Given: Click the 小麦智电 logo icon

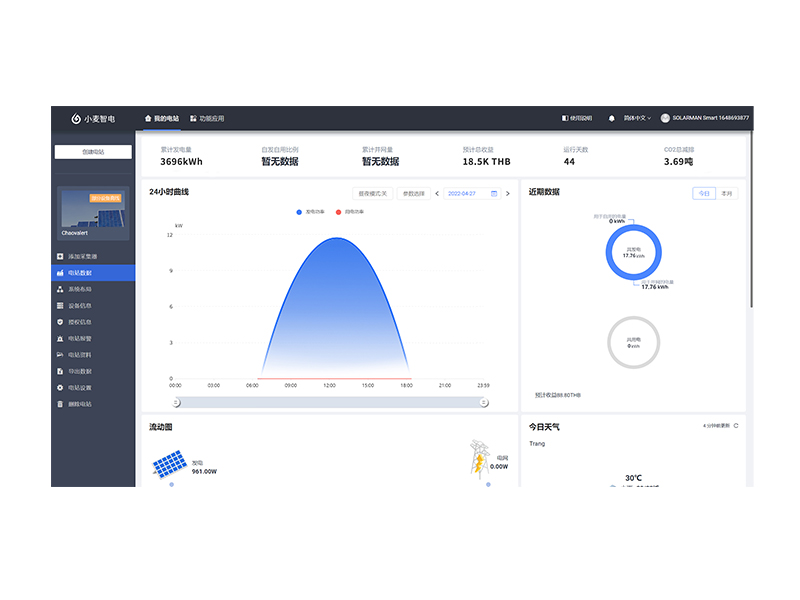Looking at the screenshot, I should [x=75, y=118].
